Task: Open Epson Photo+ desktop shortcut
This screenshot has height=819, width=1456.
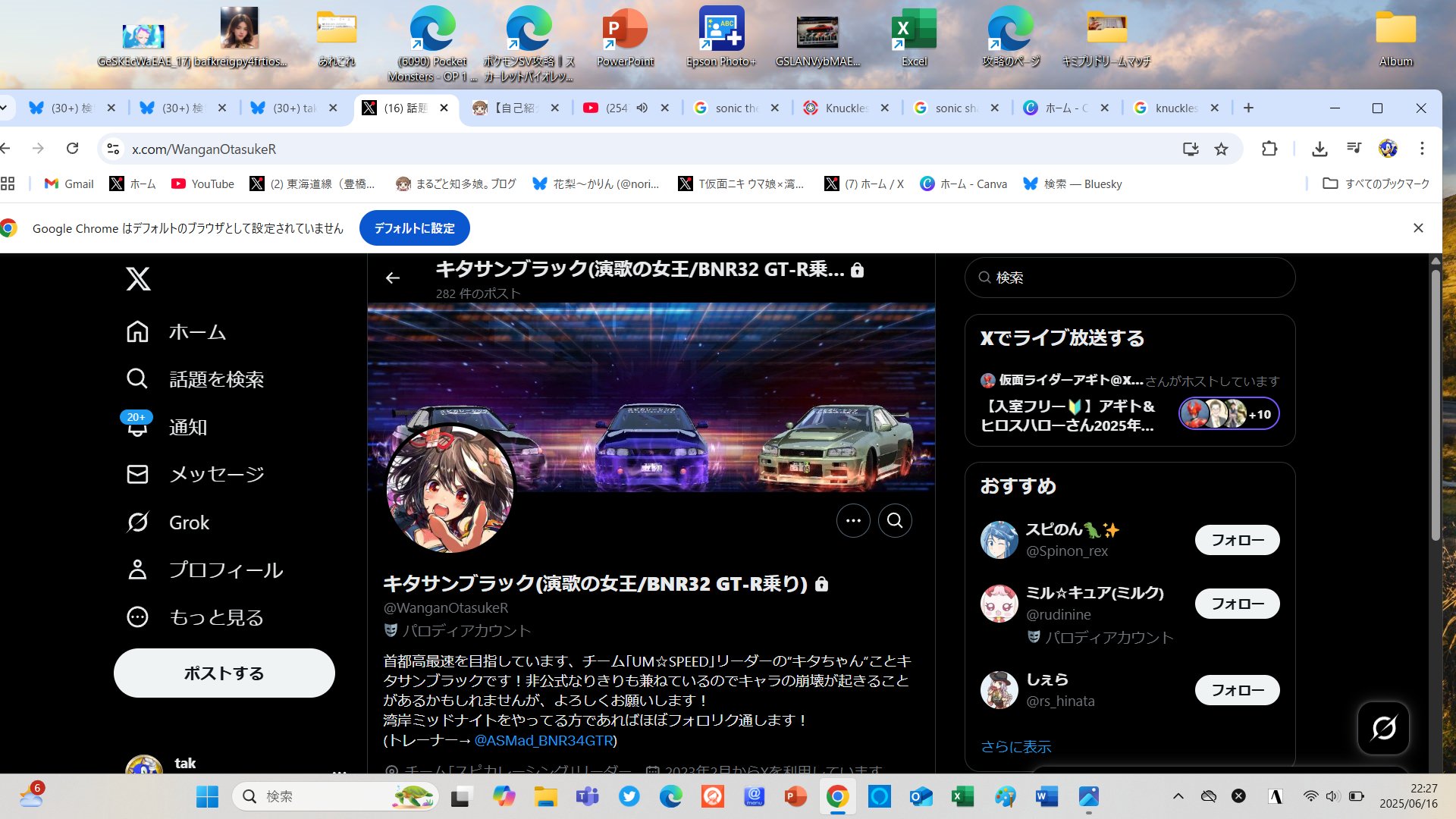Action: pyautogui.click(x=721, y=38)
